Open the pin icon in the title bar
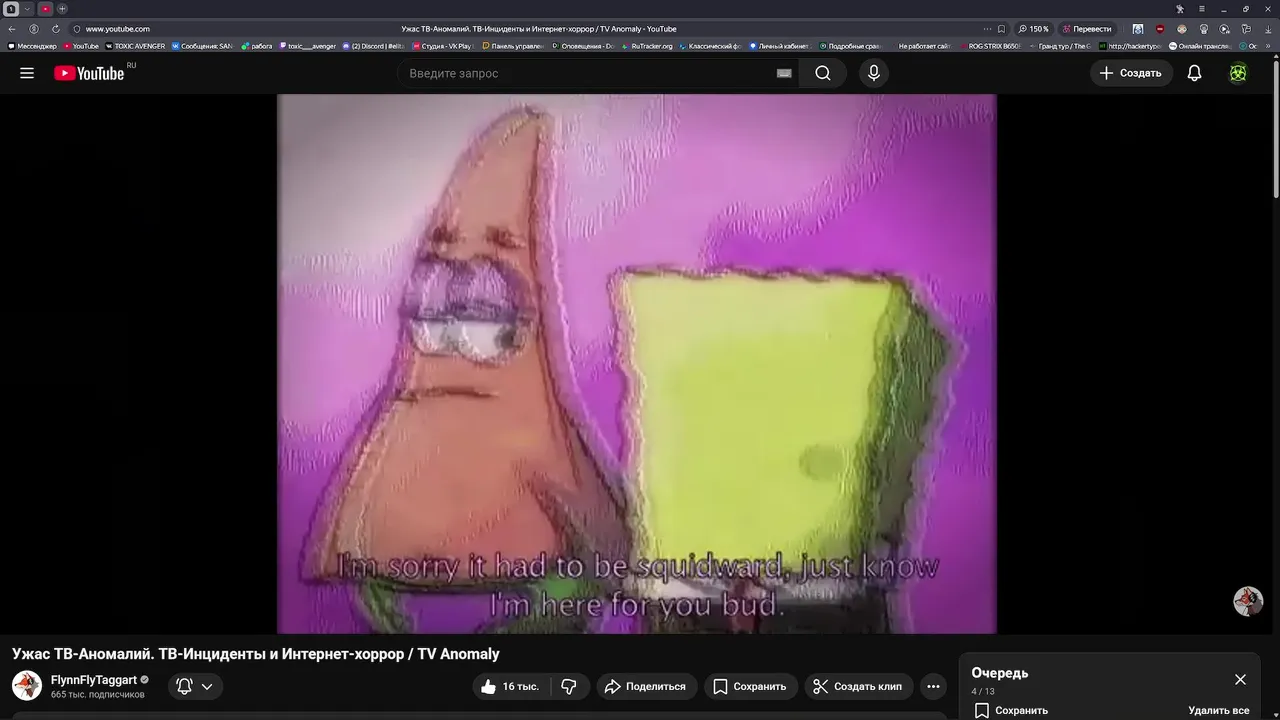The image size is (1280, 720). tap(1180, 9)
